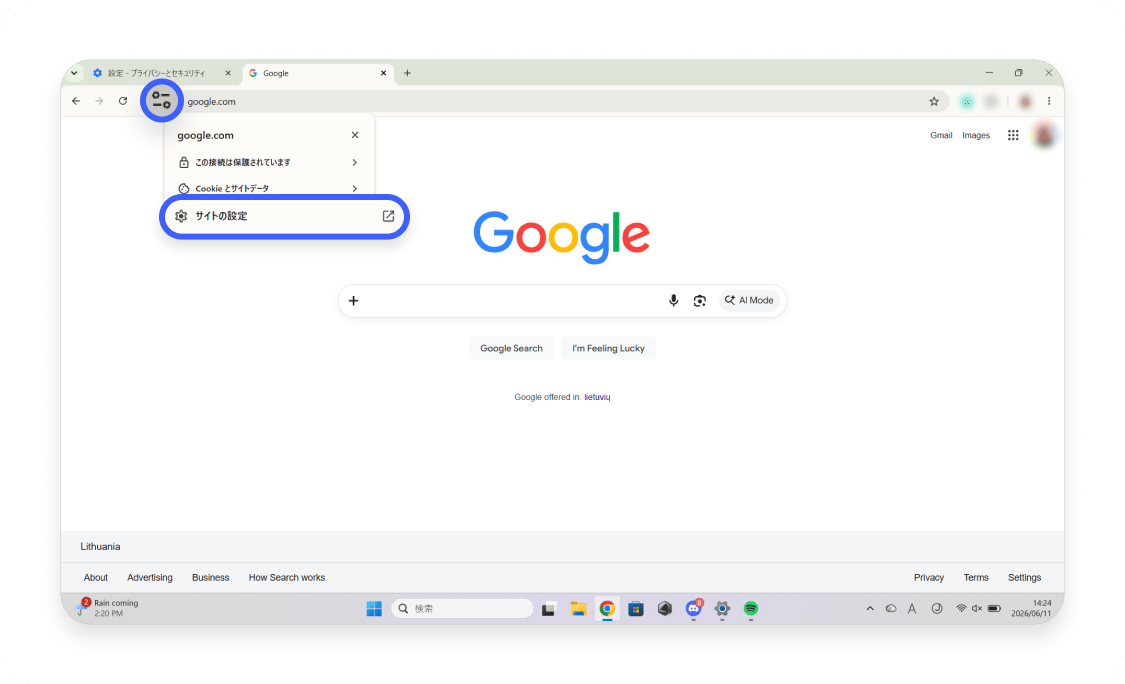This screenshot has height=684, width=1125.
Task: Open the tab search dropdown arrow
Action: click(x=74, y=72)
